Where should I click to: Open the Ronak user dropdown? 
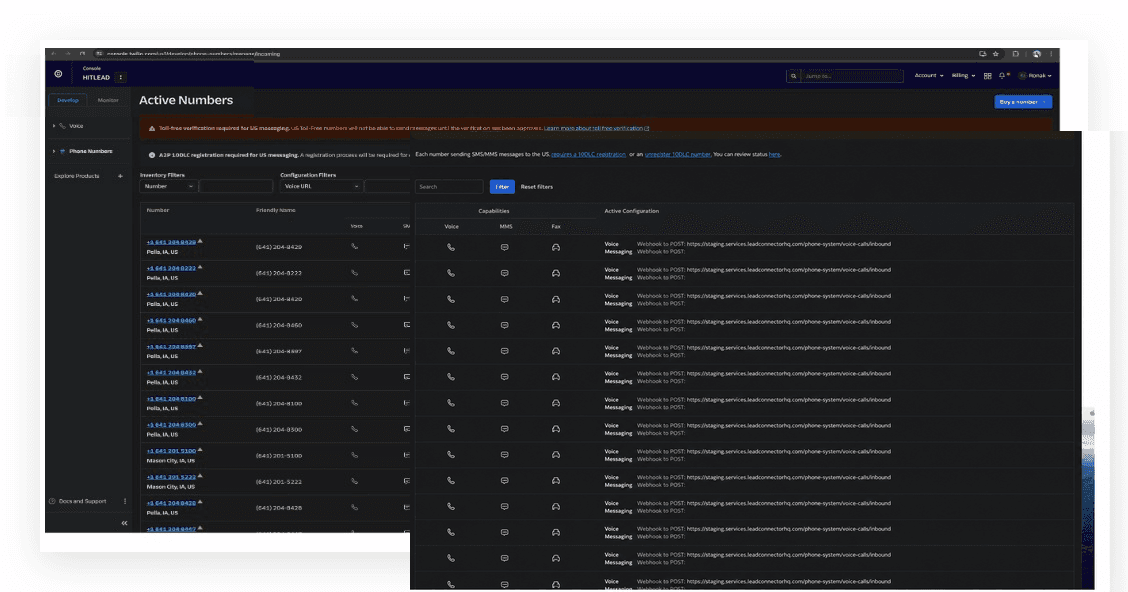[1036, 76]
